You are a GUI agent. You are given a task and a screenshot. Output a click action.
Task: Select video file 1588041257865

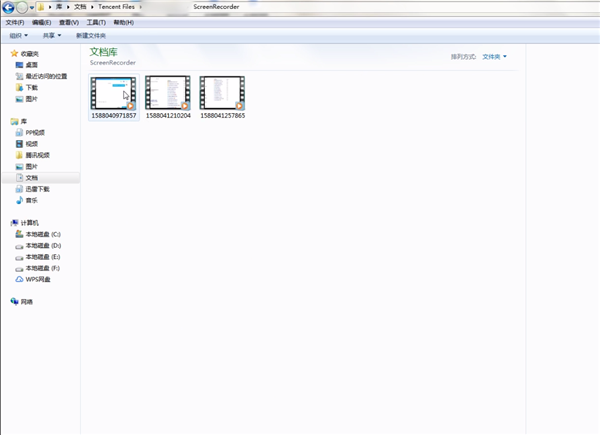223,98
